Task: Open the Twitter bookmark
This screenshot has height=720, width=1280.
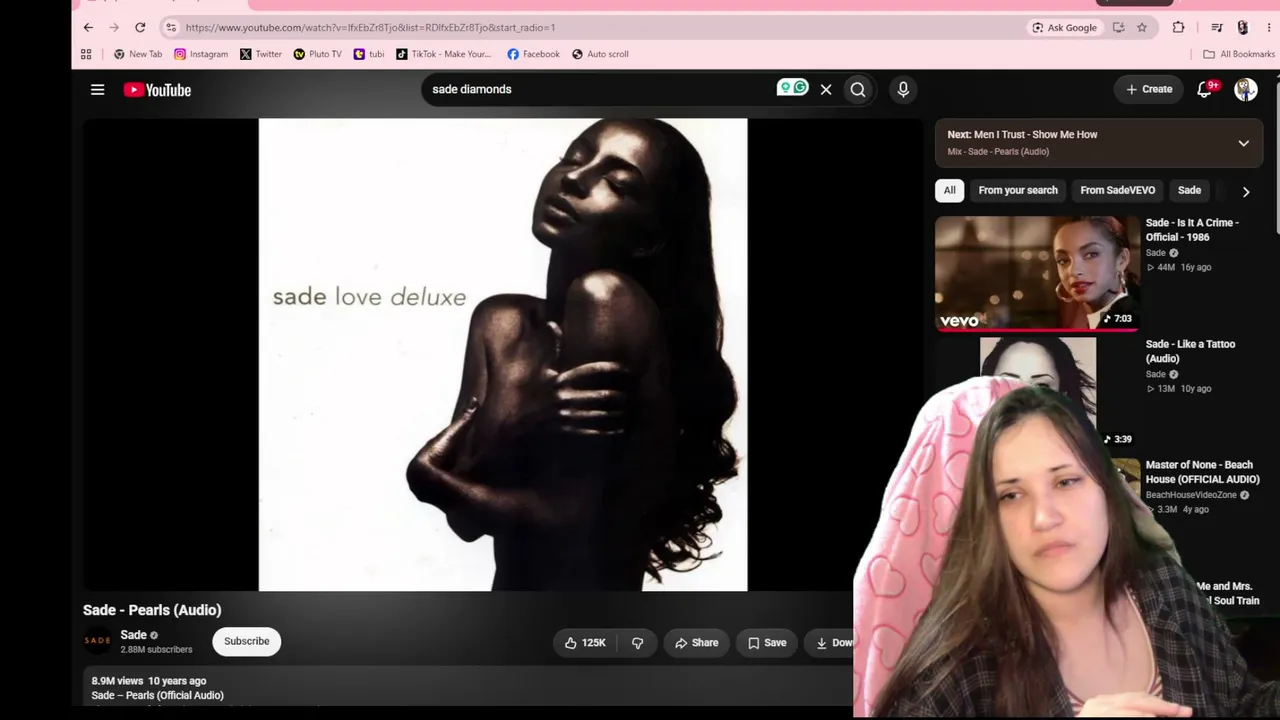Action: pos(261,54)
